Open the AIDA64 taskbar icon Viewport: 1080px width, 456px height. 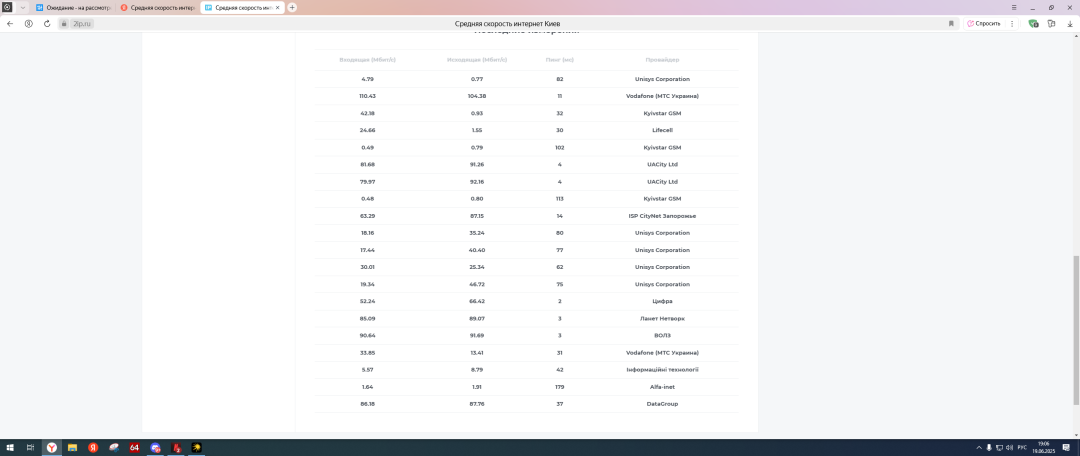click(134, 448)
